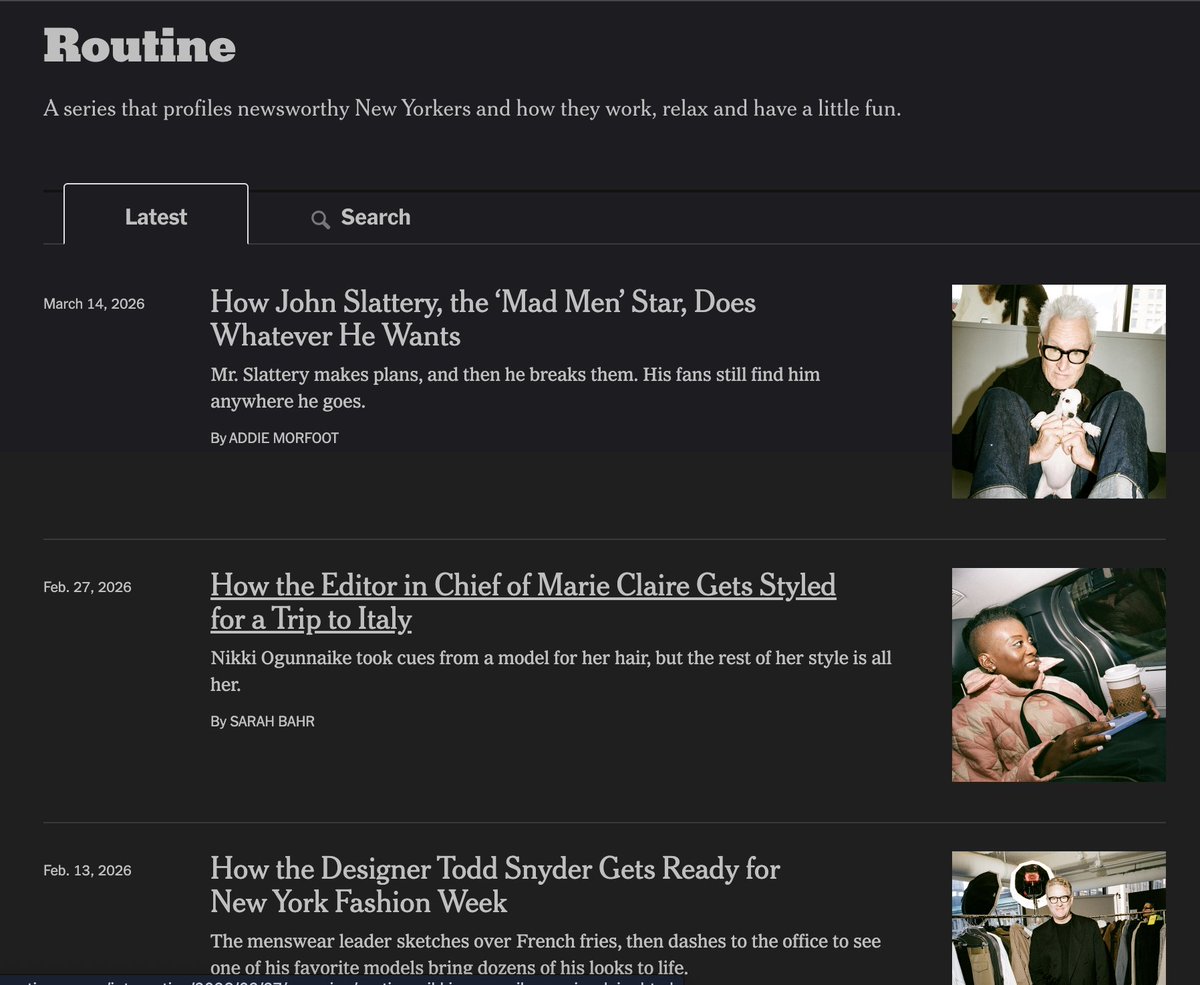Click the John Slattery photo thumbnail
This screenshot has width=1200, height=985.
[1058, 391]
